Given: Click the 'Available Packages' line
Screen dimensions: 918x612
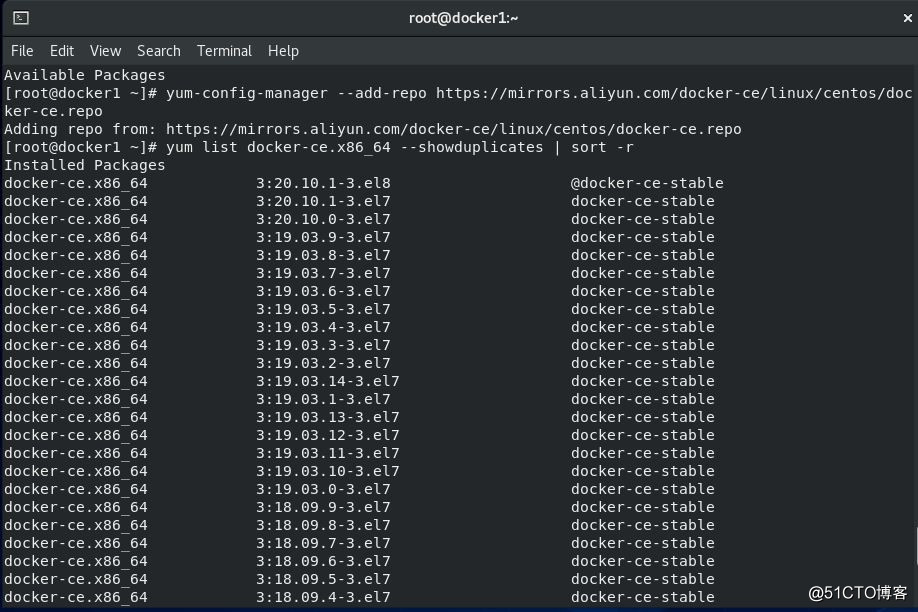Looking at the screenshot, I should click(84, 75).
